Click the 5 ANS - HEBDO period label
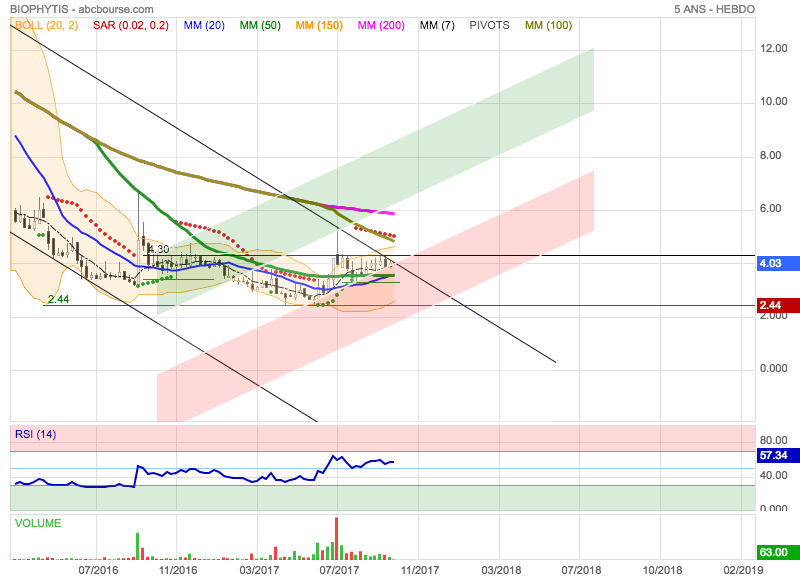The height and width of the screenshot is (580, 800). click(714, 9)
